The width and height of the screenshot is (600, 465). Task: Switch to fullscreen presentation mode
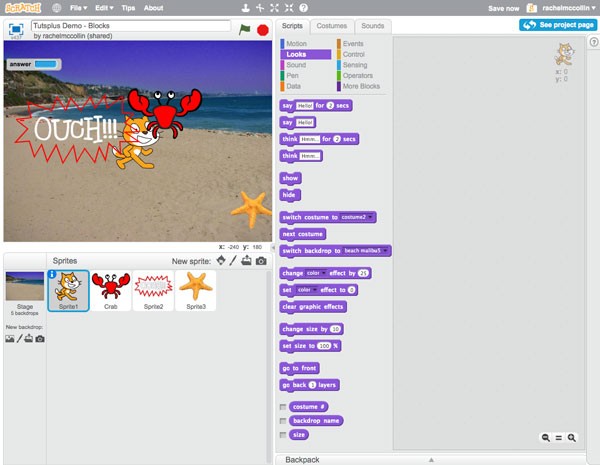point(16,29)
